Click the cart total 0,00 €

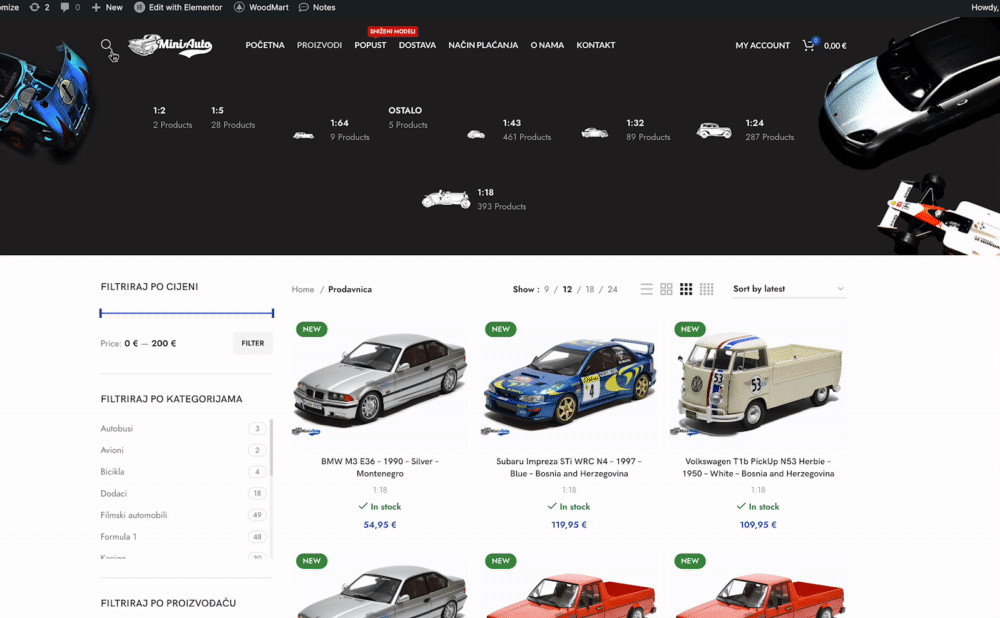(x=835, y=46)
